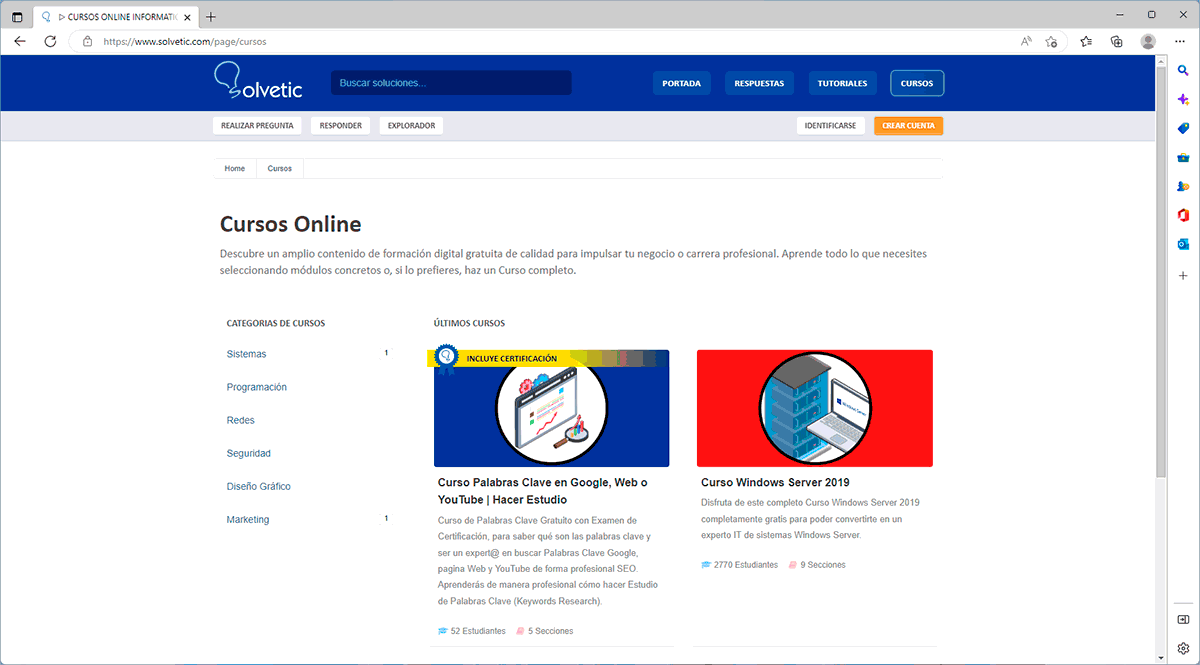
Task: Open a new tab with plus icon
Action: pyautogui.click(x=210, y=17)
